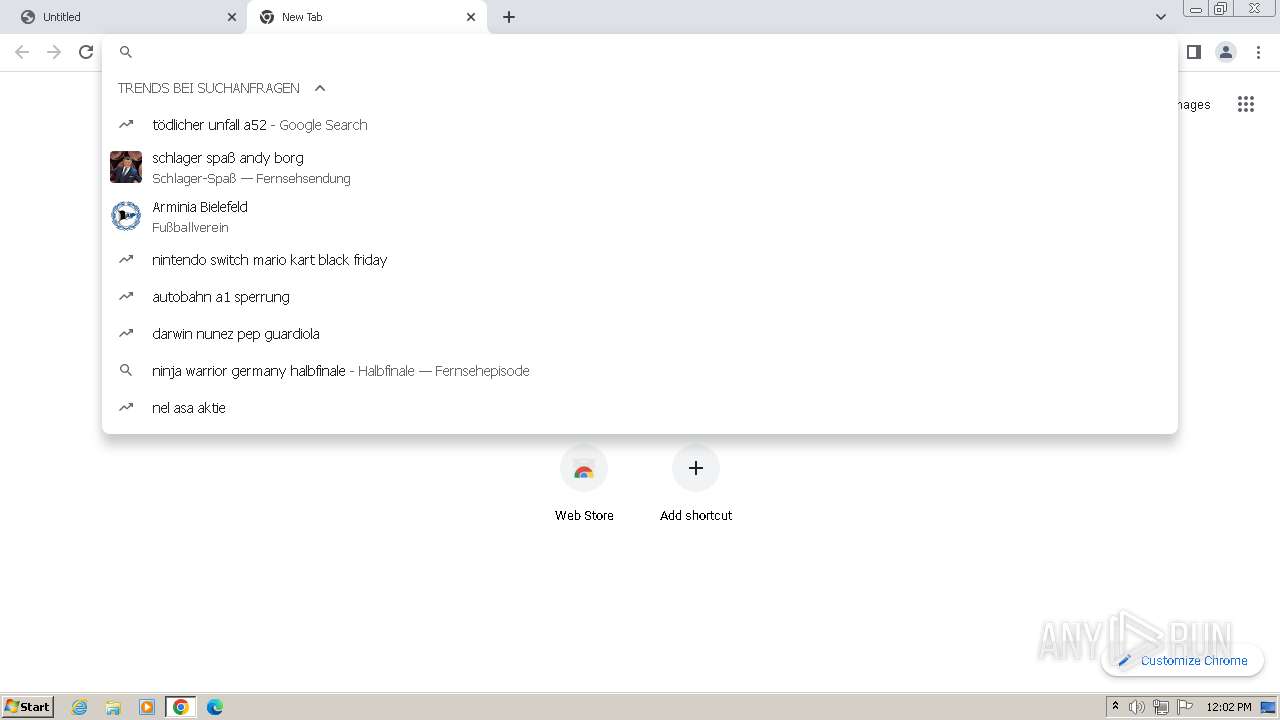
Task: Open the Google apps grid
Action: pyautogui.click(x=1245, y=104)
